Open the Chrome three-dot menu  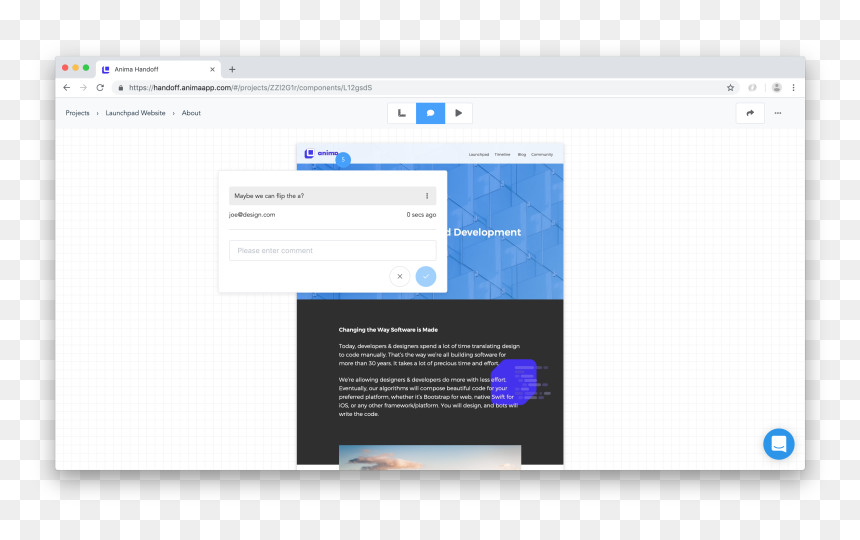coord(793,88)
